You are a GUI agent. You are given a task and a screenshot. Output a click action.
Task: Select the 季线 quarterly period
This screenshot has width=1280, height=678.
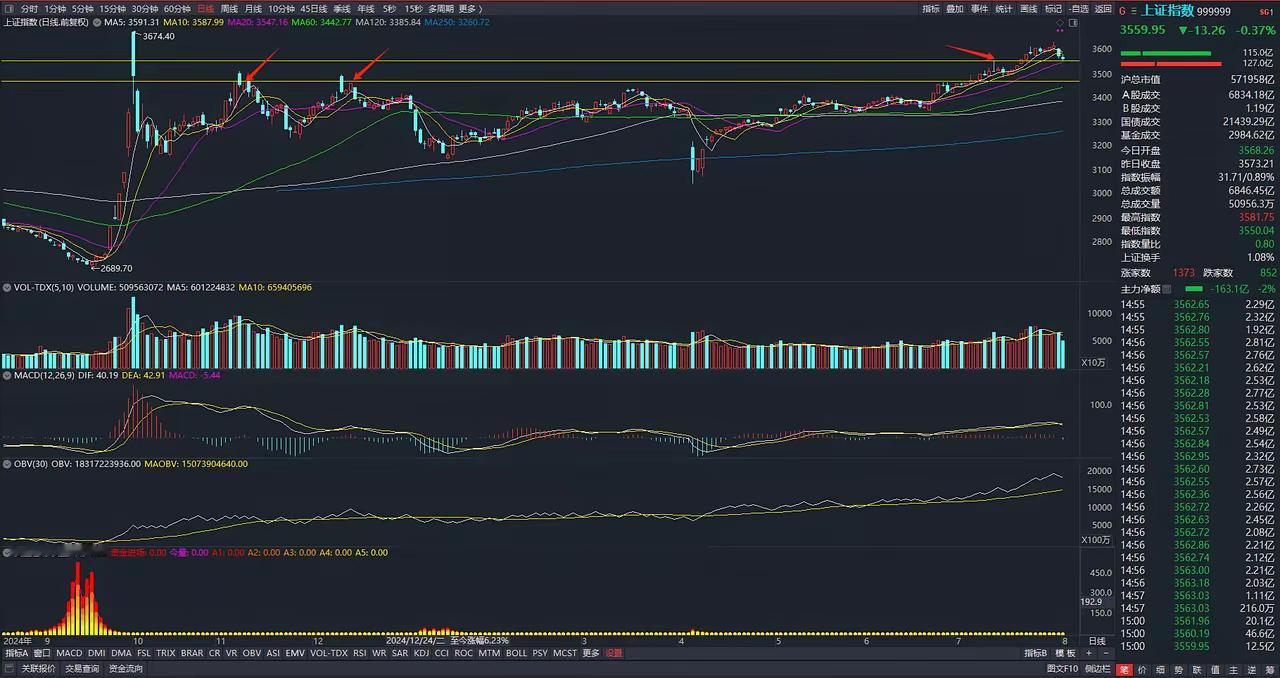(x=342, y=8)
